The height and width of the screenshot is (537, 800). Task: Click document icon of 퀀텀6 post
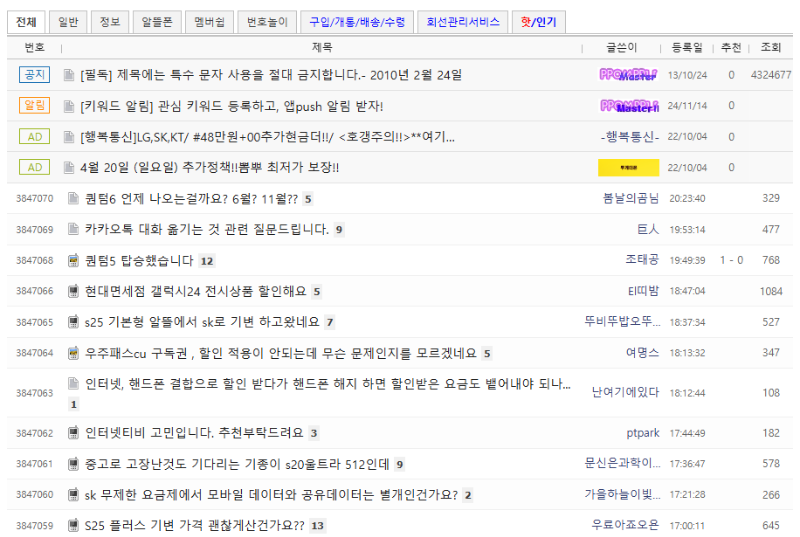pyautogui.click(x=73, y=198)
